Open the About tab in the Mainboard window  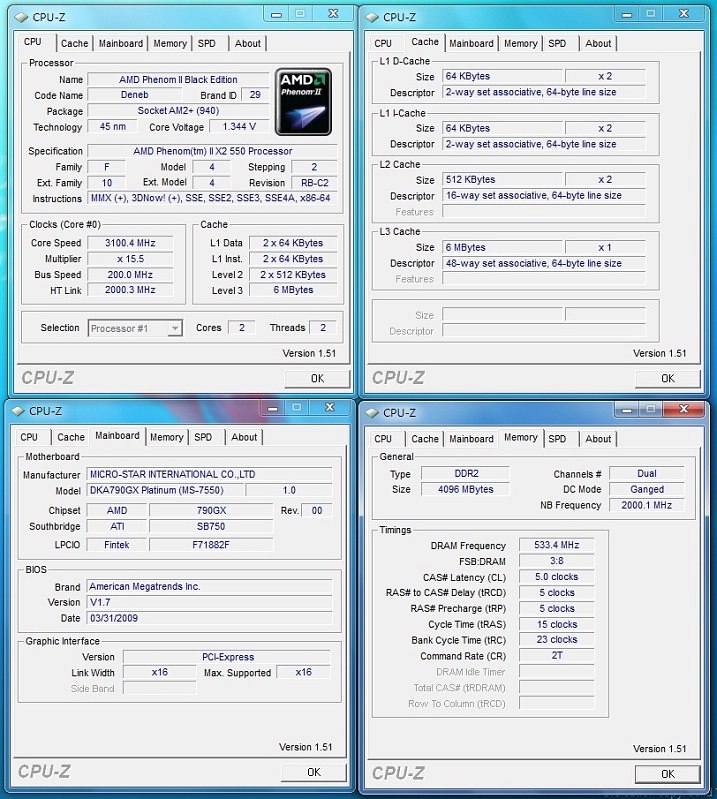point(244,437)
